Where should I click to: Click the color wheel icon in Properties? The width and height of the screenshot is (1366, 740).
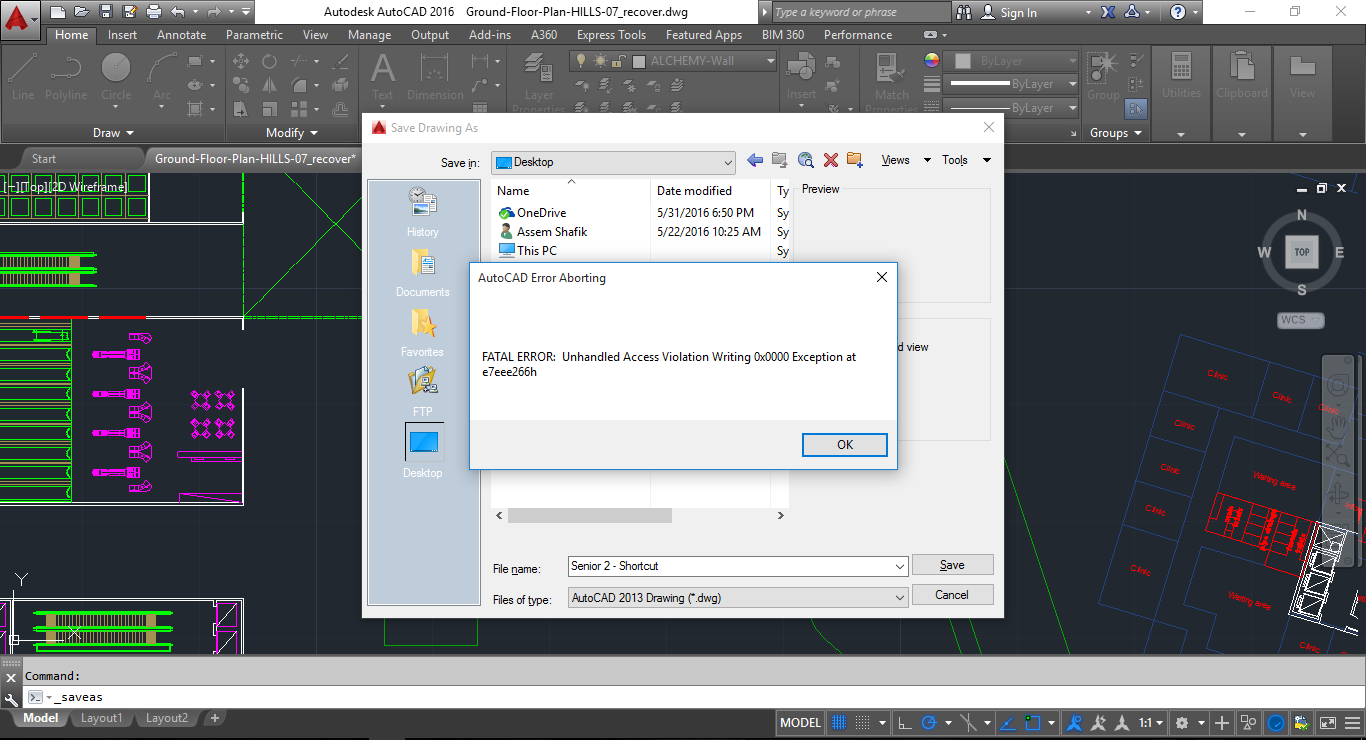click(932, 61)
